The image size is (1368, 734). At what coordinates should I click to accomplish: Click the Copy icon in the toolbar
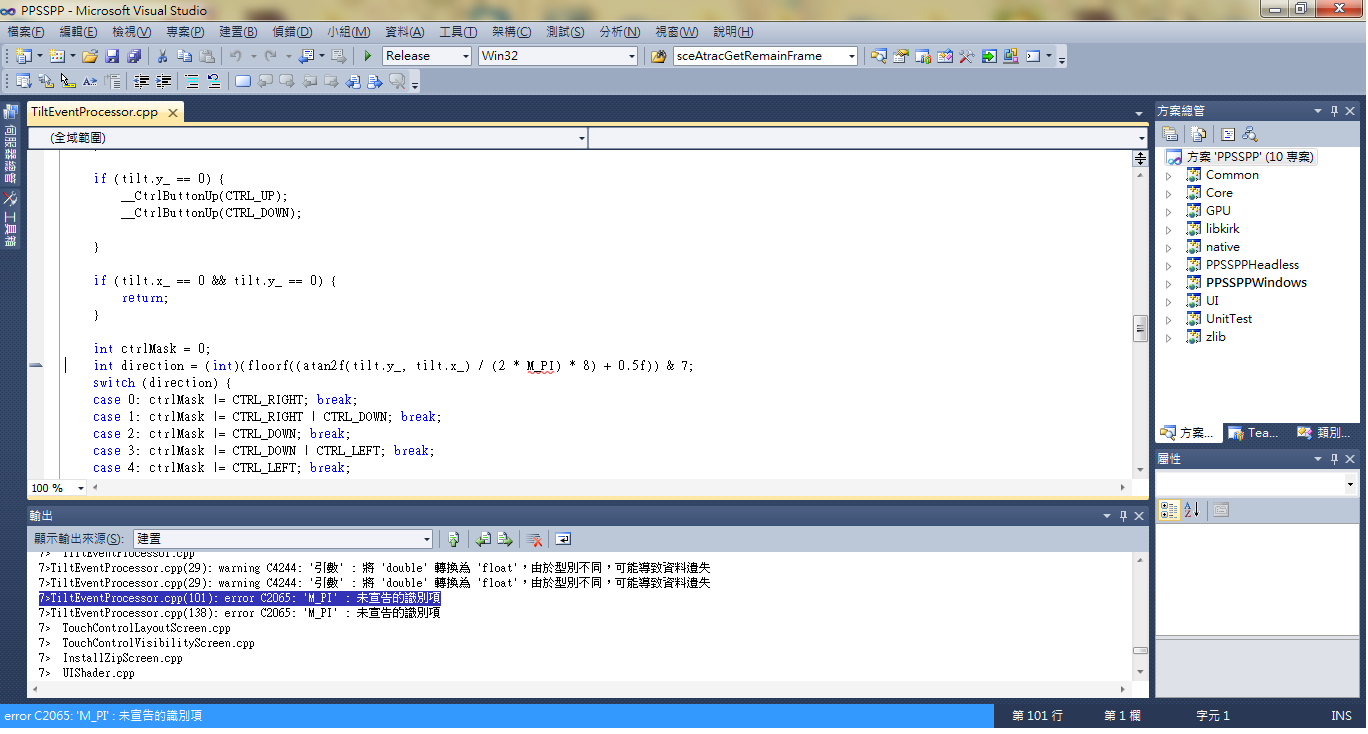click(x=184, y=56)
